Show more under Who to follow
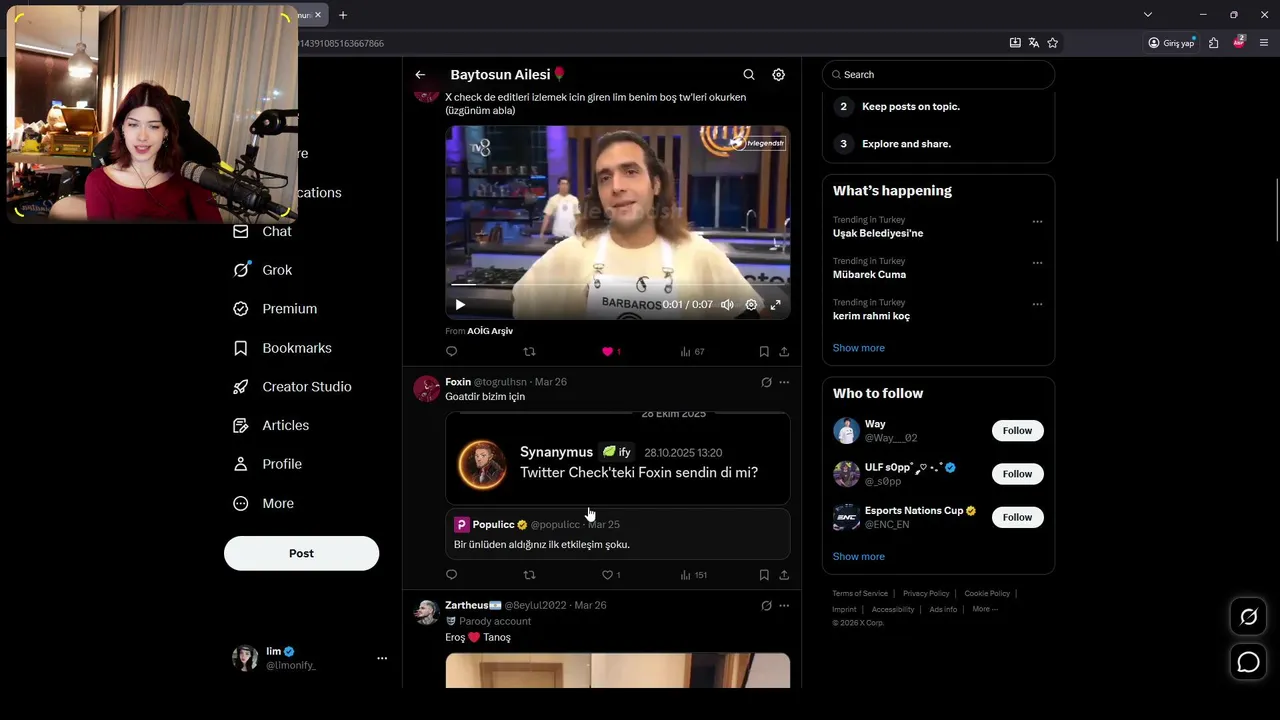The image size is (1280, 720). [858, 557]
